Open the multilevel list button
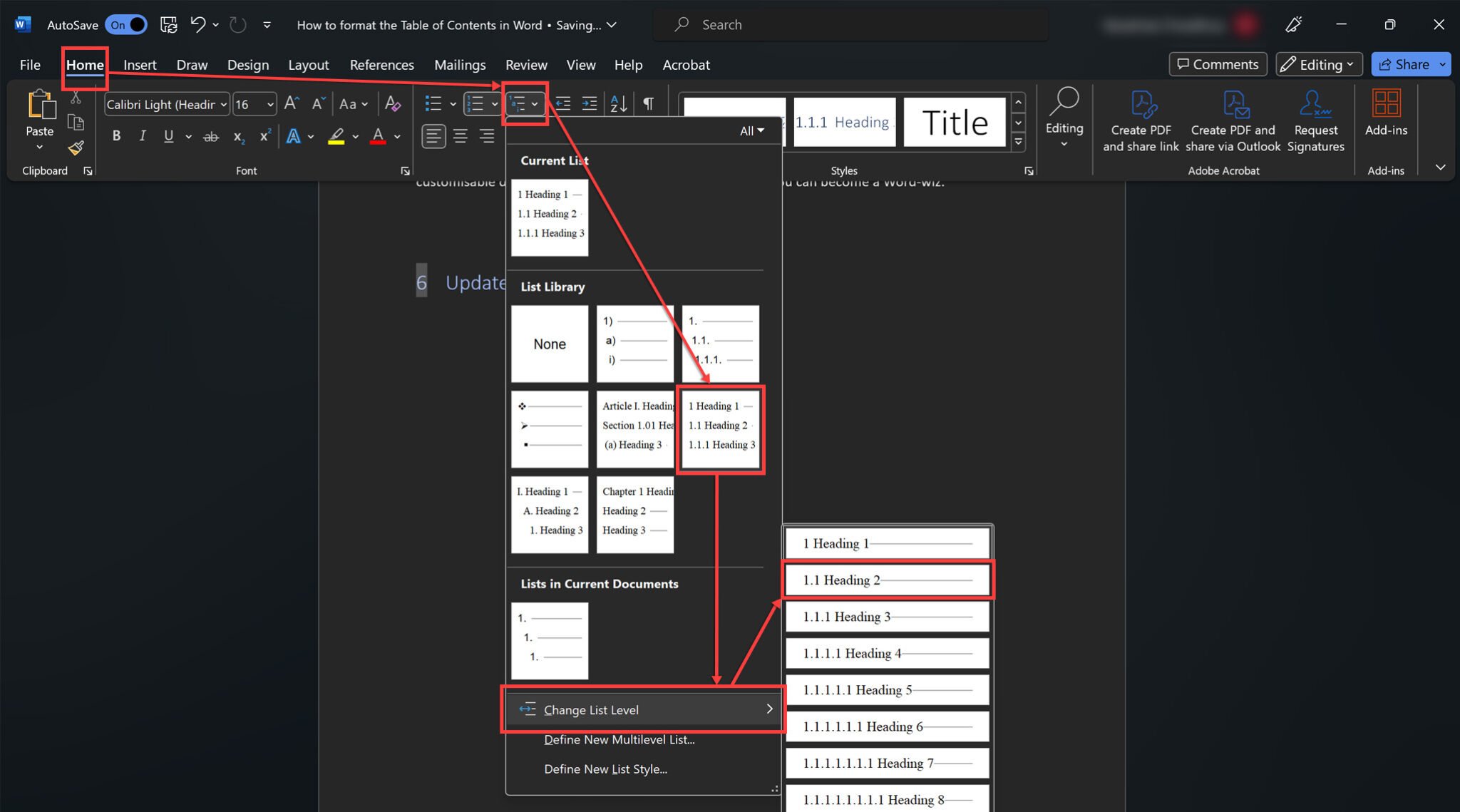Viewport: 1460px width, 812px height. [525, 104]
